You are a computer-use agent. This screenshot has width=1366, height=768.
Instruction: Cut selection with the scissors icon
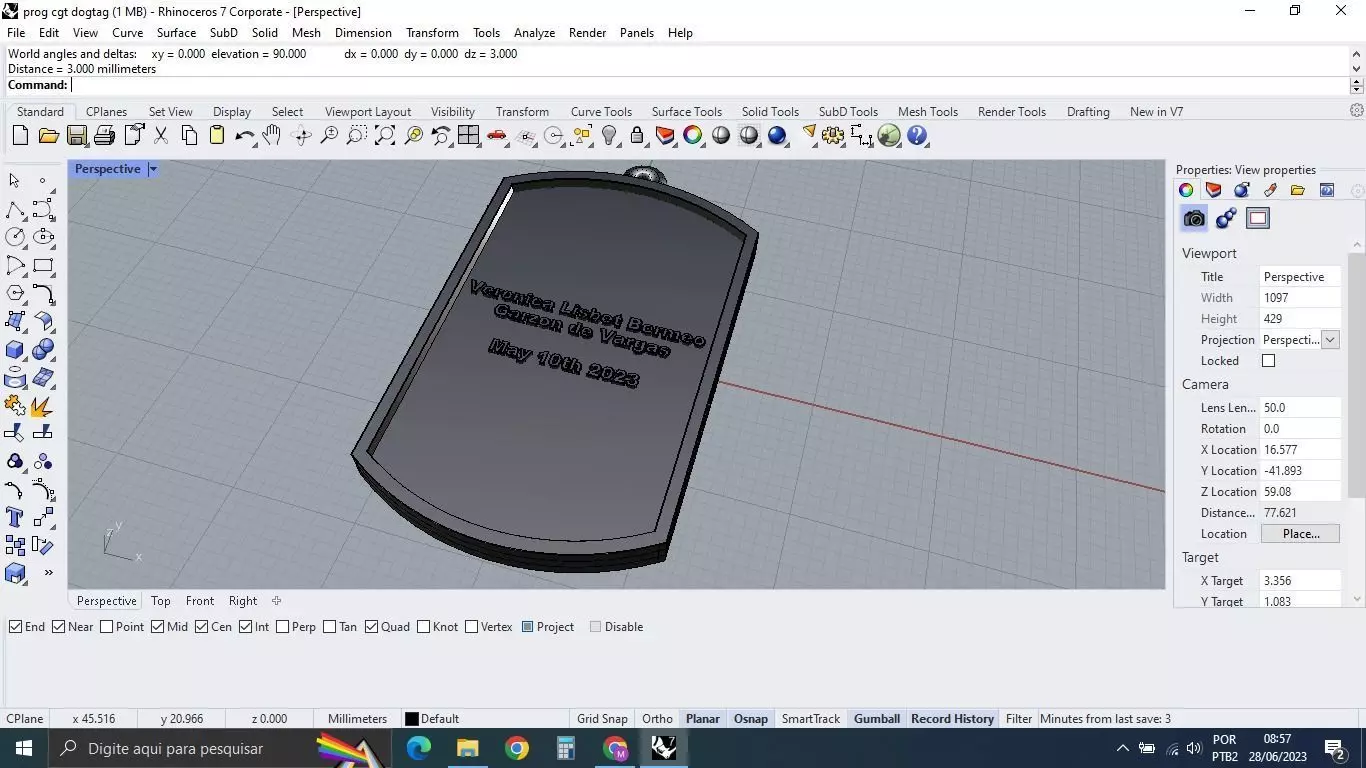(160, 136)
